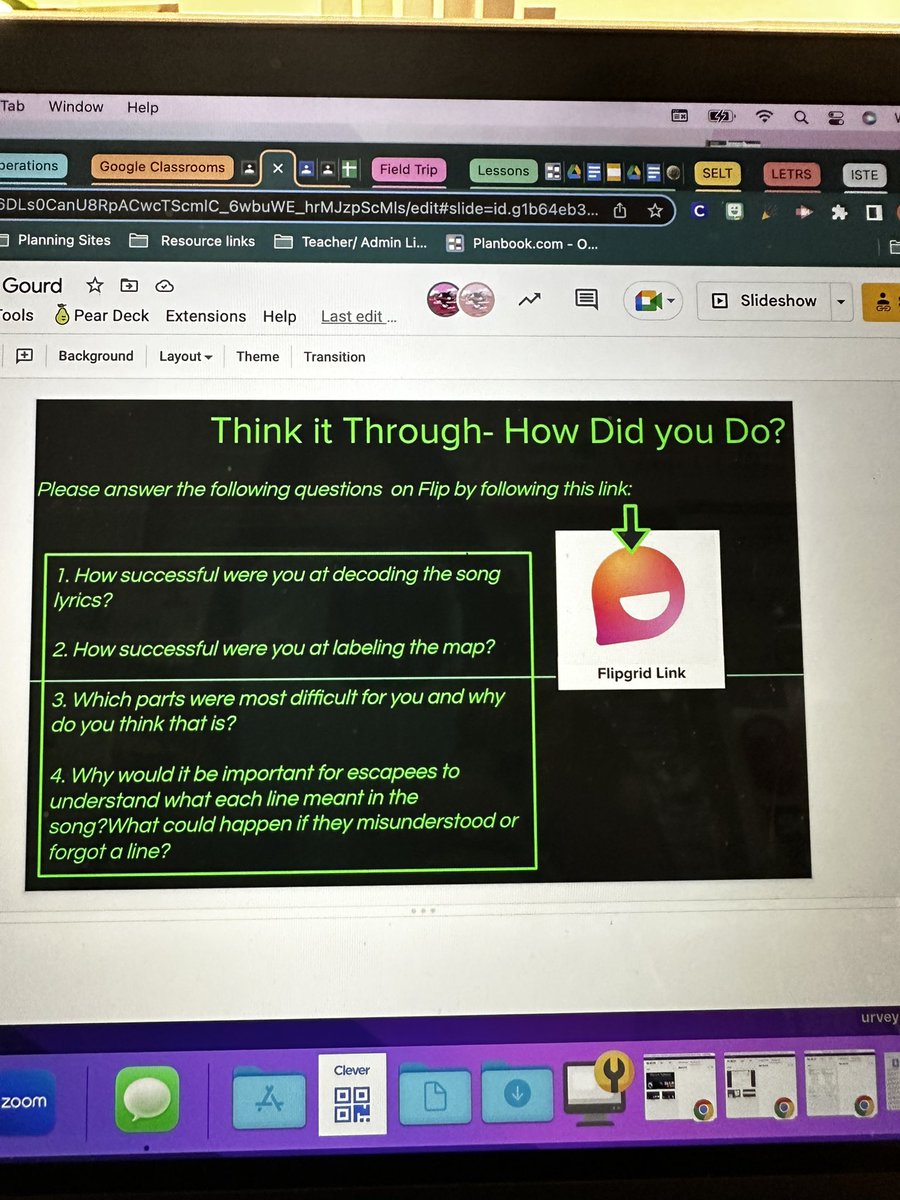Image resolution: width=900 pixels, height=1200 pixels.
Task: Open the Help menu in Slides
Action: (280, 316)
